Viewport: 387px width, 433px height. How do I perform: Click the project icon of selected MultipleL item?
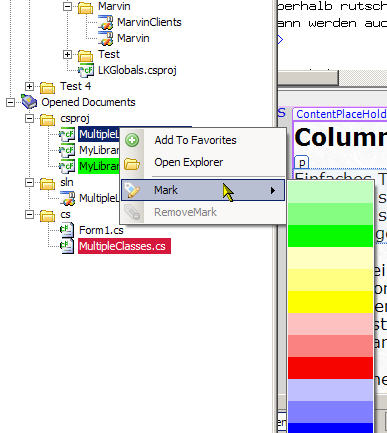[67, 134]
